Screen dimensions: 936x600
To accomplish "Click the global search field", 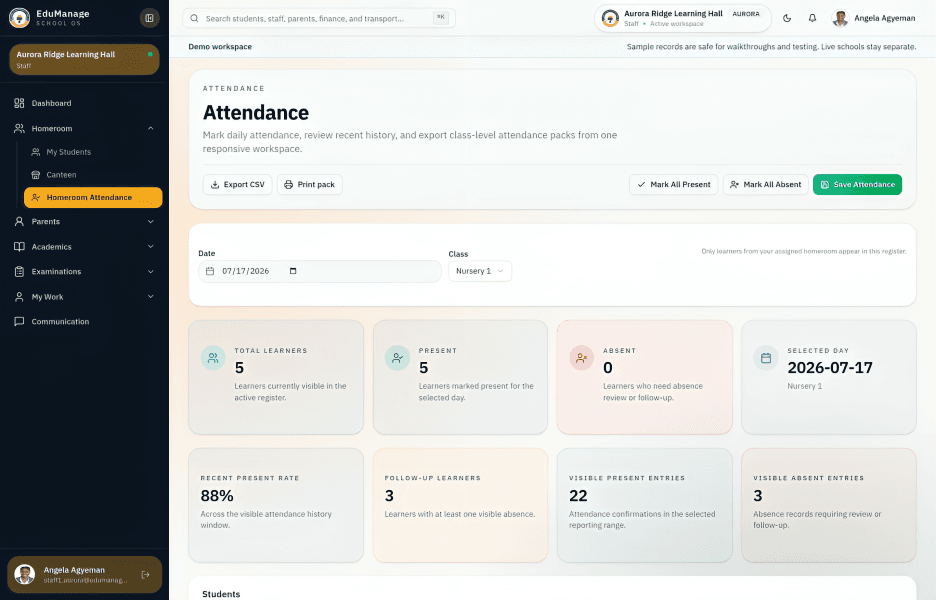I will (x=319, y=19).
